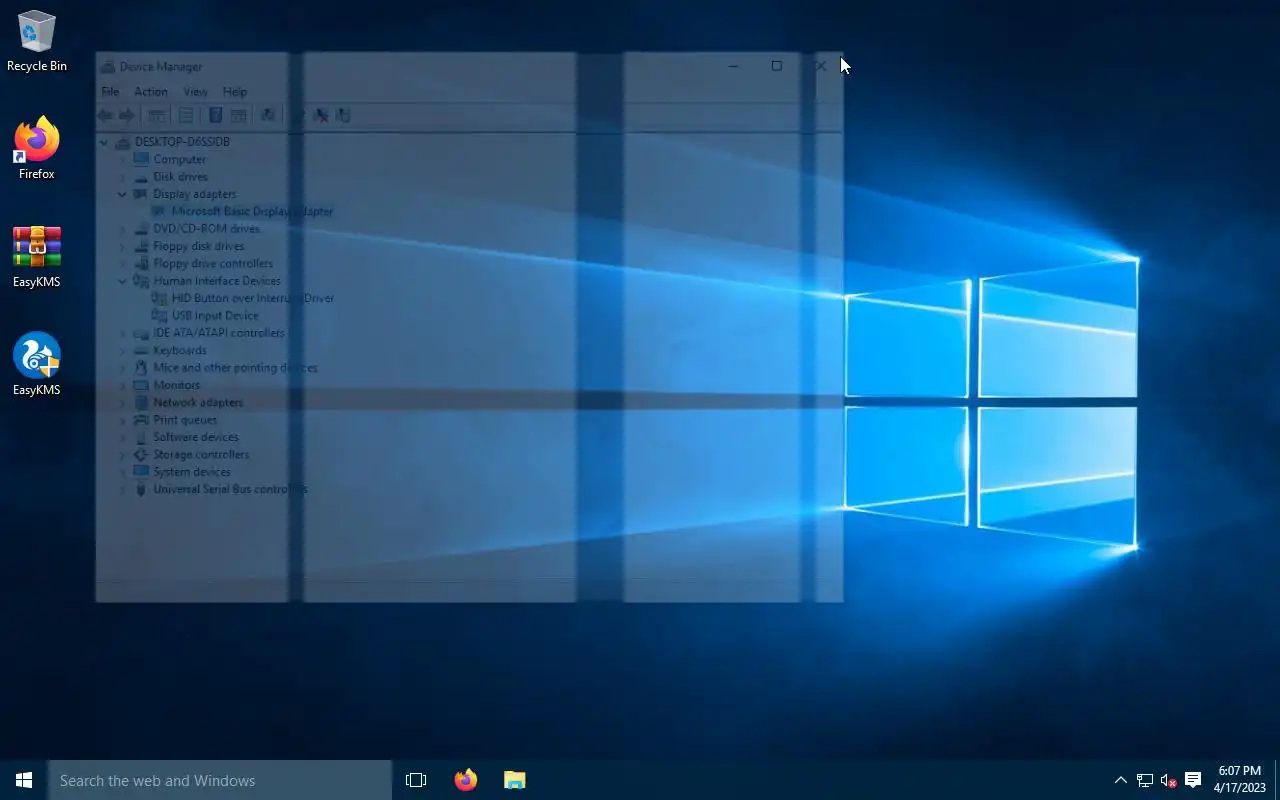1280x800 pixels.
Task: Open the Action Center notification icon
Action: (x=1193, y=780)
